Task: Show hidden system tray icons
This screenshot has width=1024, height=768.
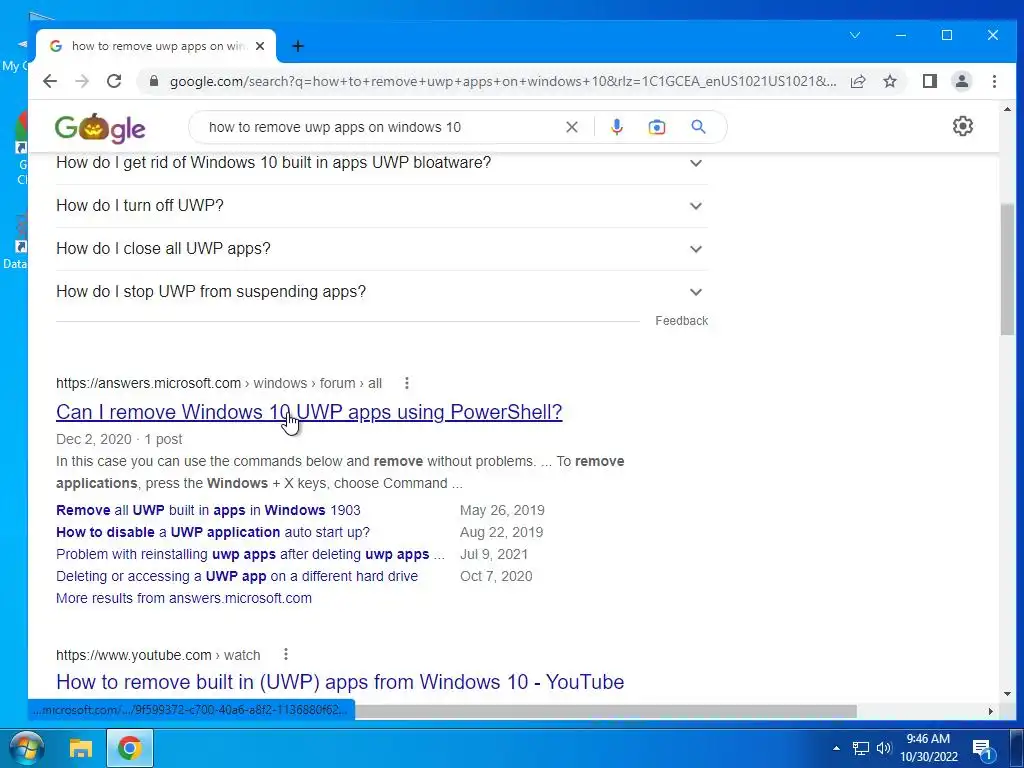Action: pos(836,748)
